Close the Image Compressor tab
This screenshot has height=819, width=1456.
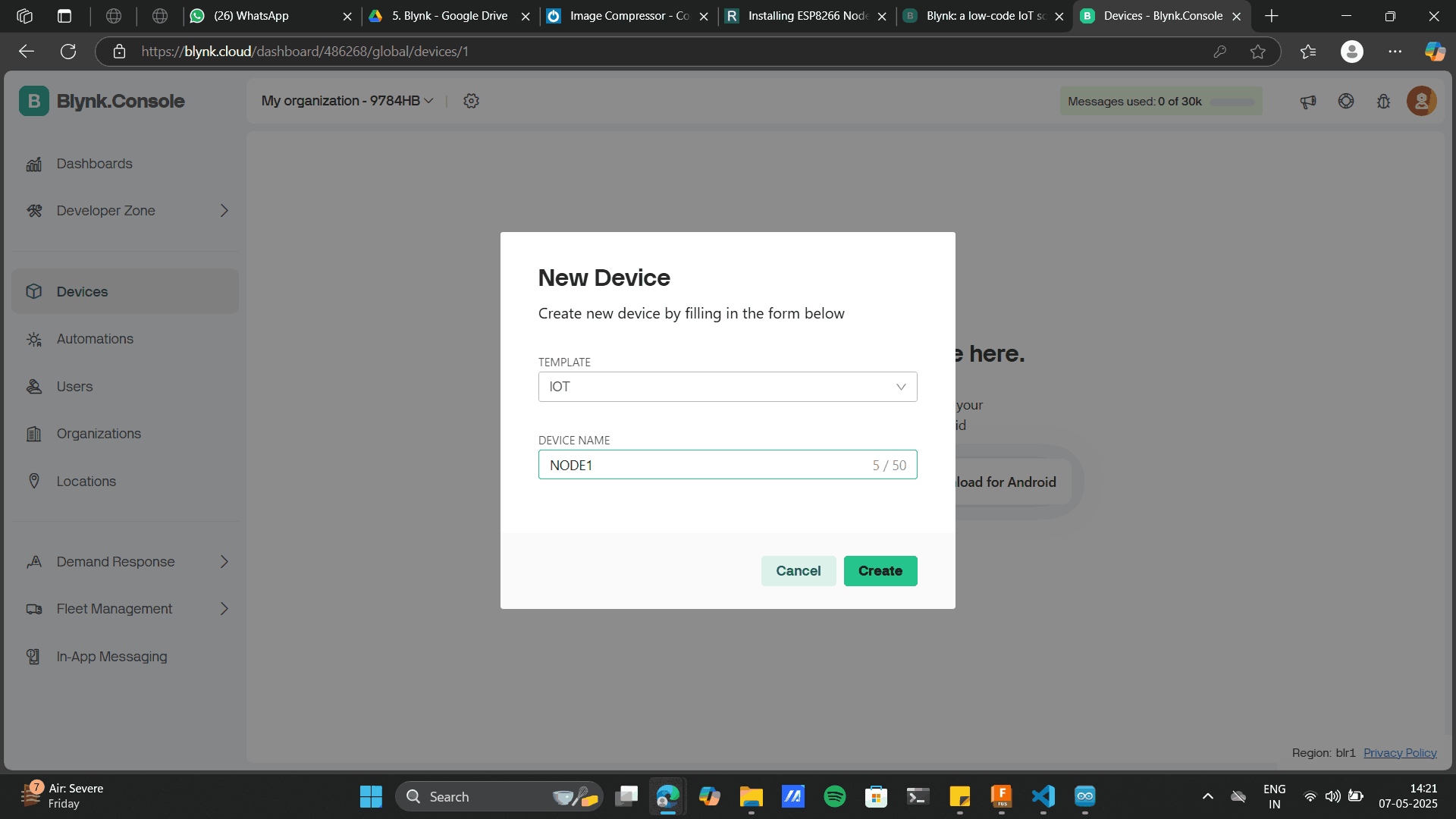[704, 17]
